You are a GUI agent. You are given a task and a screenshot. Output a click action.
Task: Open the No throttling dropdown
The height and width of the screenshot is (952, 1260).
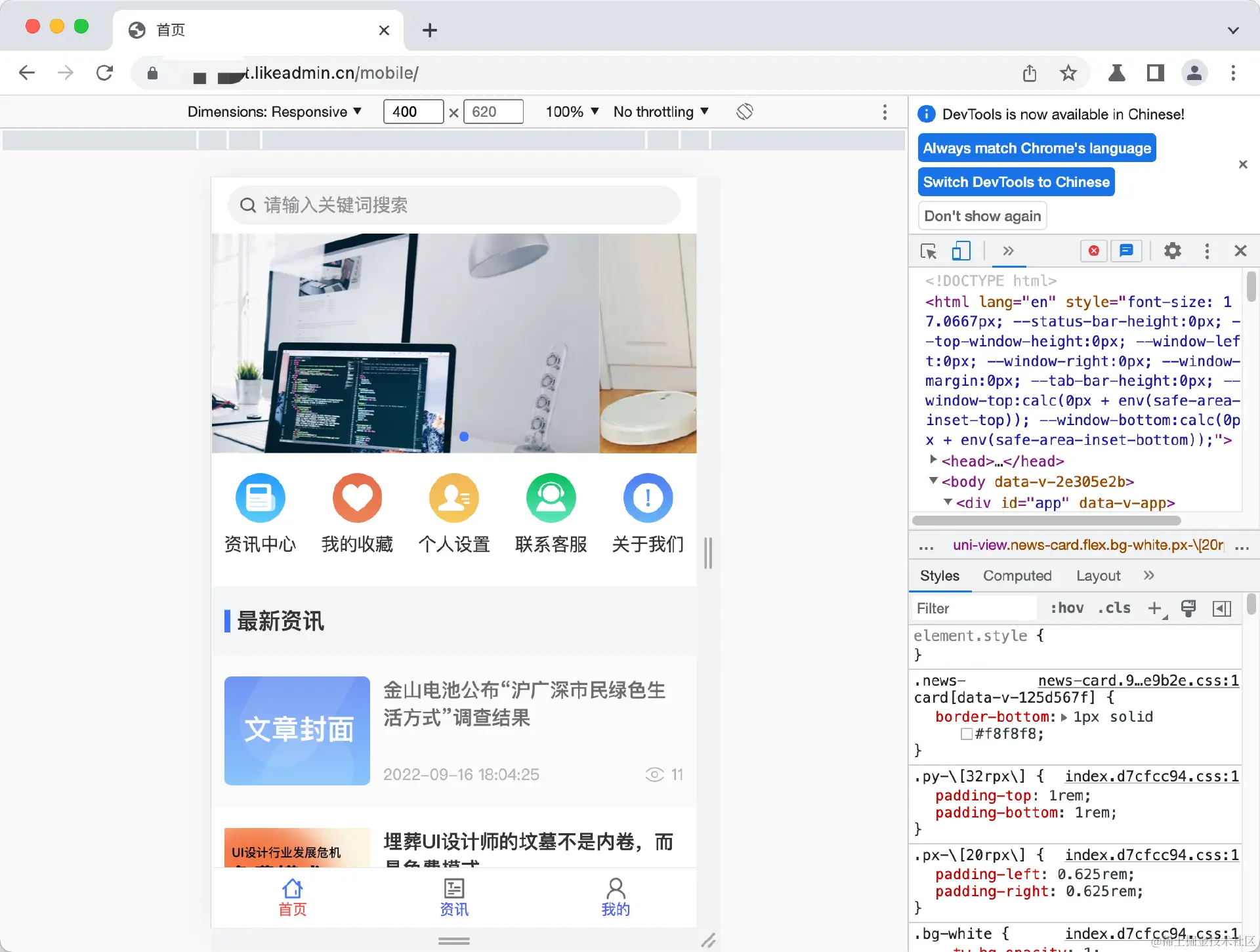(x=660, y=112)
